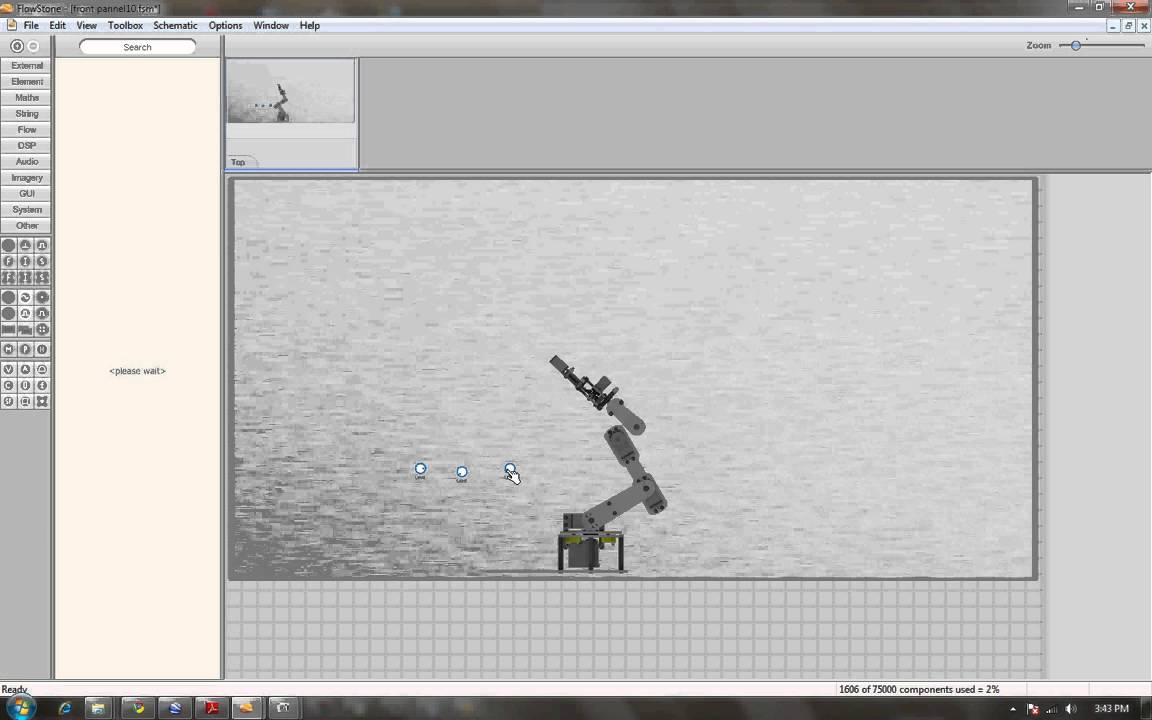Select the dome-shaped connector icon right of A
The height and width of the screenshot is (720, 1152).
tap(42, 370)
